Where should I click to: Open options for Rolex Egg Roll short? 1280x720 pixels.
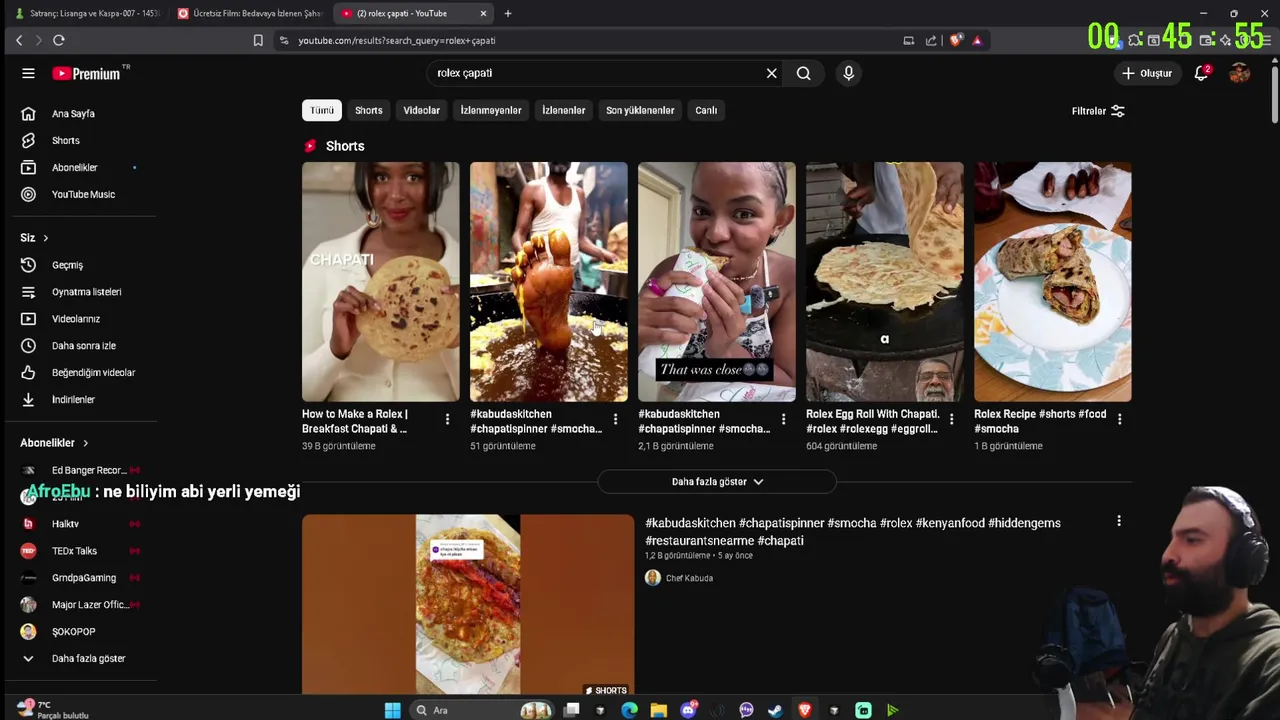coord(951,419)
